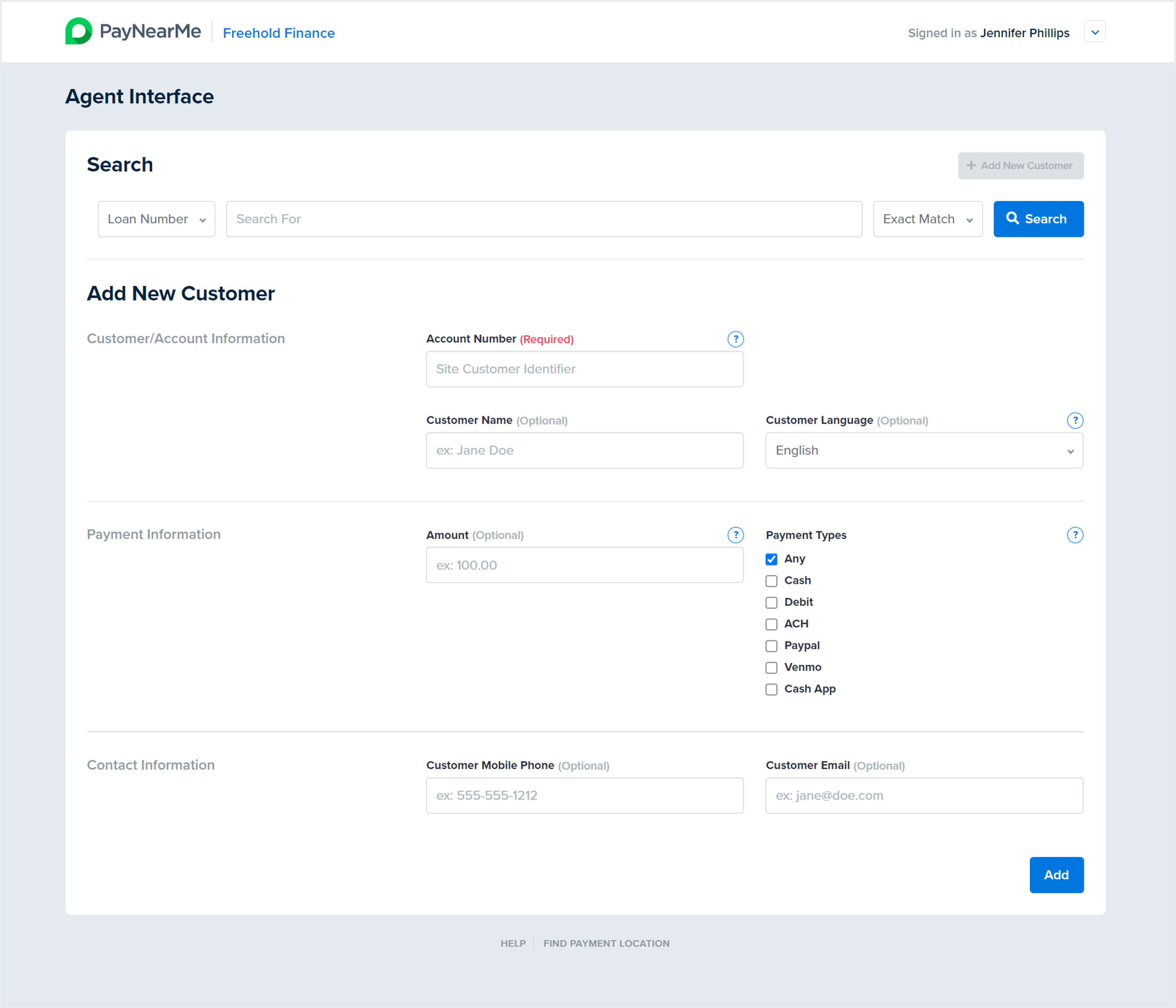The width and height of the screenshot is (1176, 1008).
Task: Expand the signed-in user account menu
Action: [1094, 32]
